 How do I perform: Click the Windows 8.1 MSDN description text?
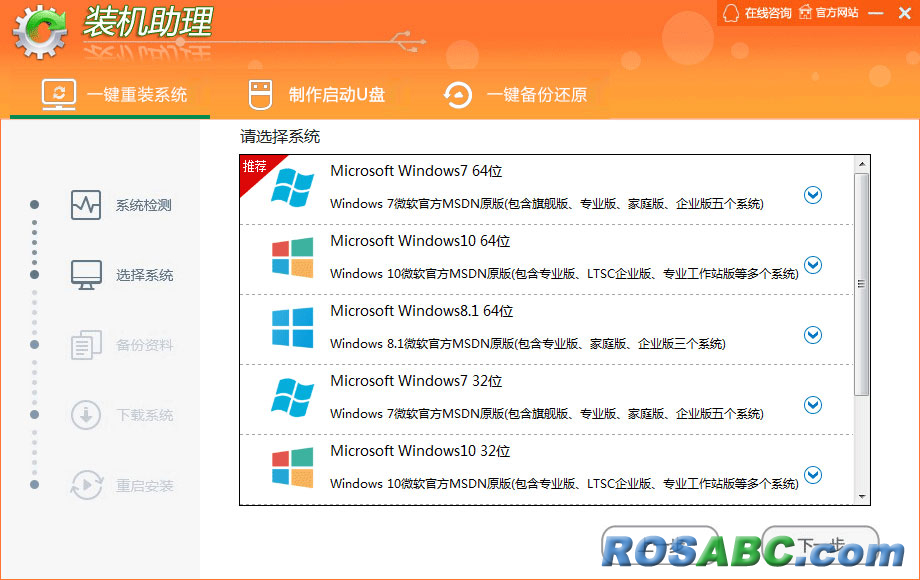click(528, 344)
